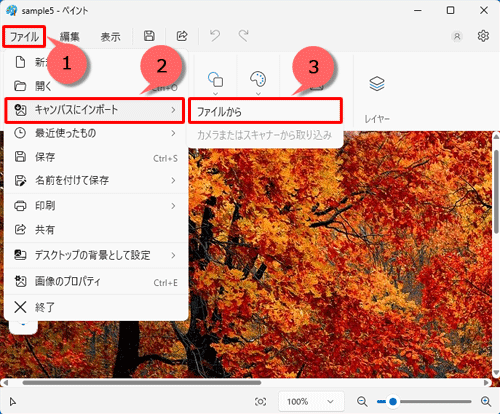Click the 最近使ったもの clock icon
Viewport: 500px width, 414px height.
pos(20,133)
